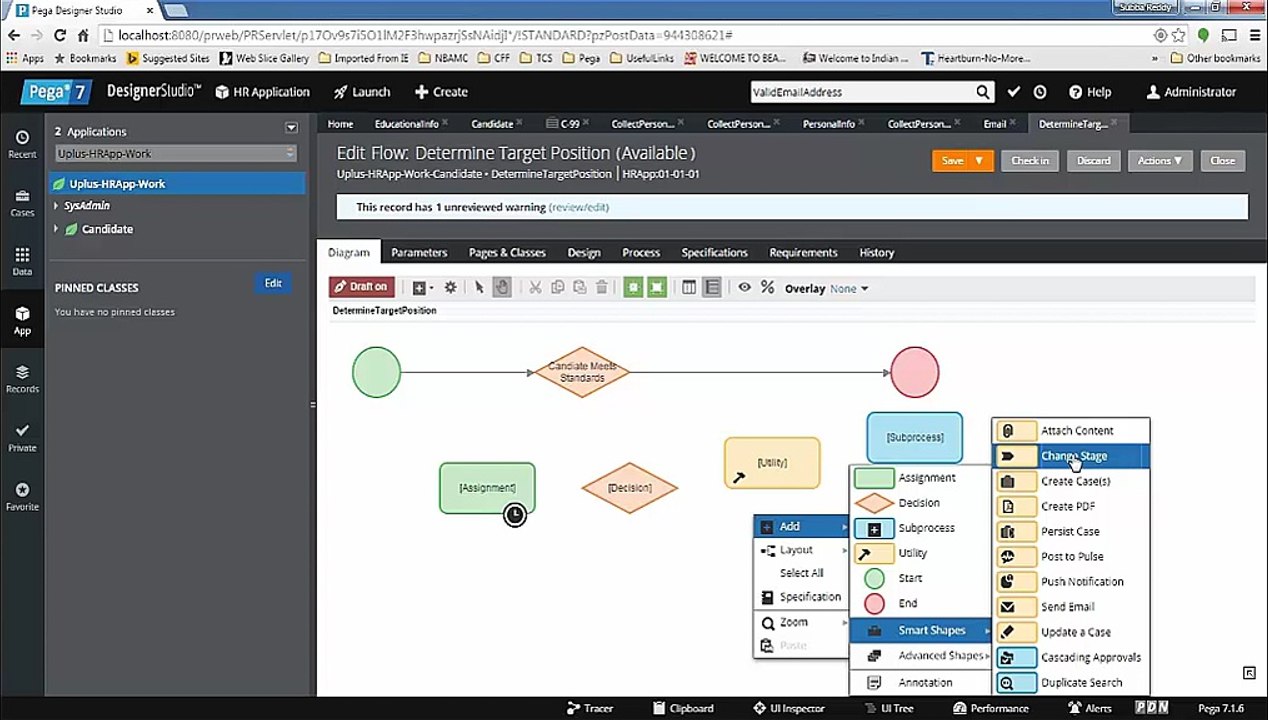
Task: Choose Select All in context menu
Action: click(801, 573)
